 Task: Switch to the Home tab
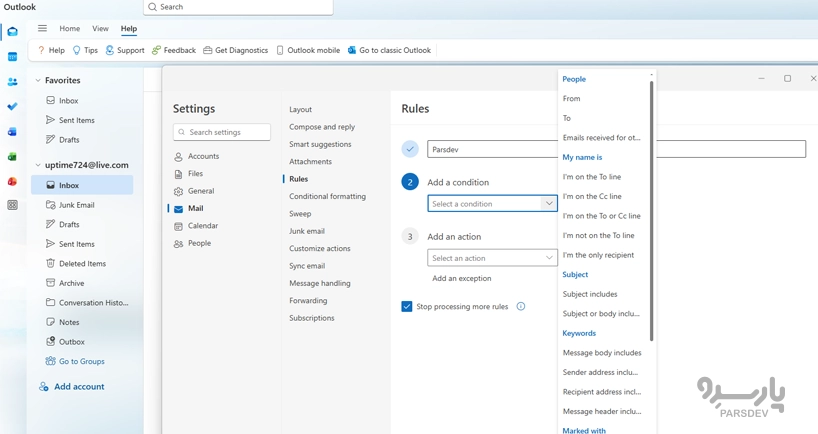click(x=69, y=29)
